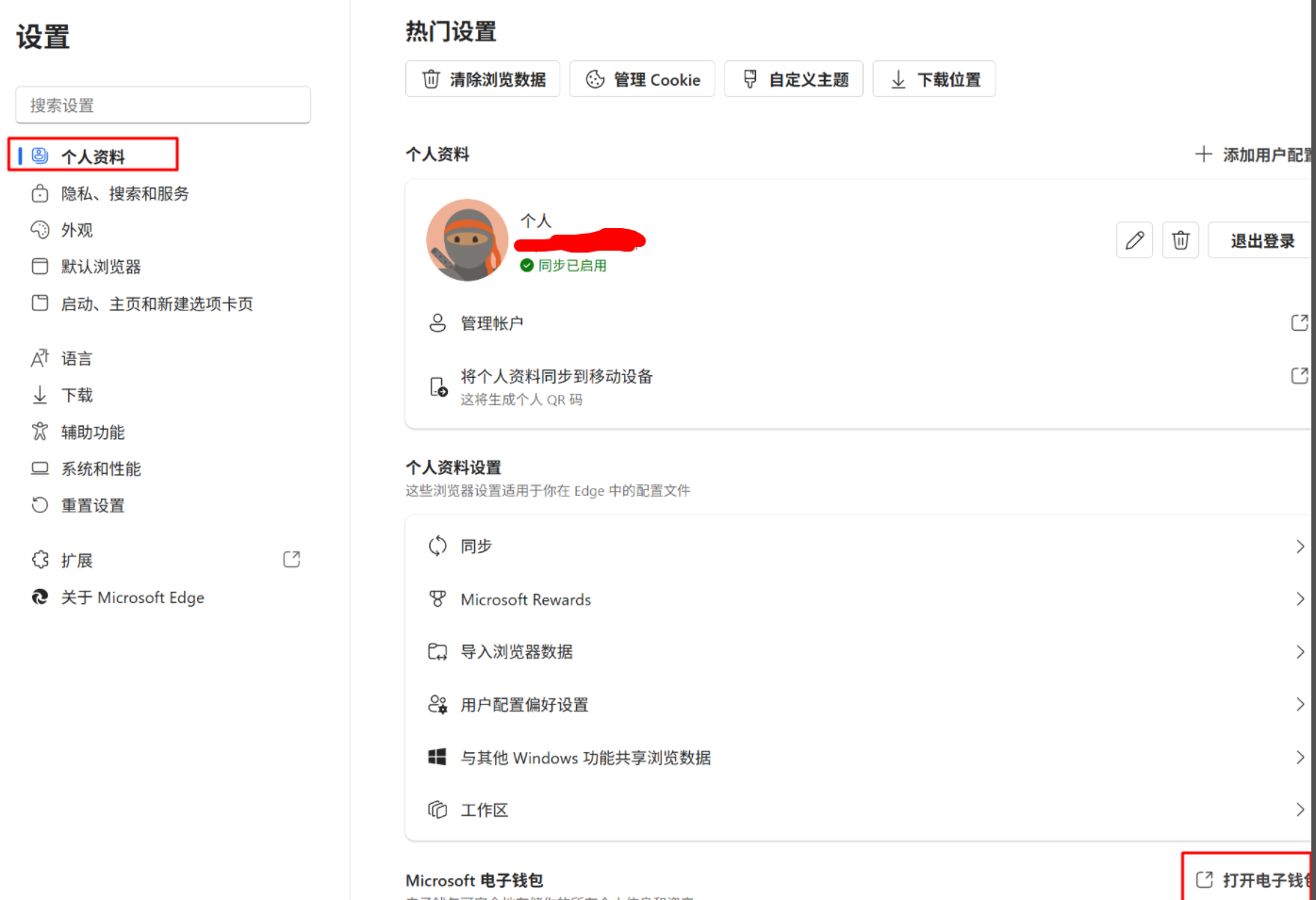Open 隐私、搜索和服务 settings section
This screenshot has width=1316, height=900.
coord(125,193)
